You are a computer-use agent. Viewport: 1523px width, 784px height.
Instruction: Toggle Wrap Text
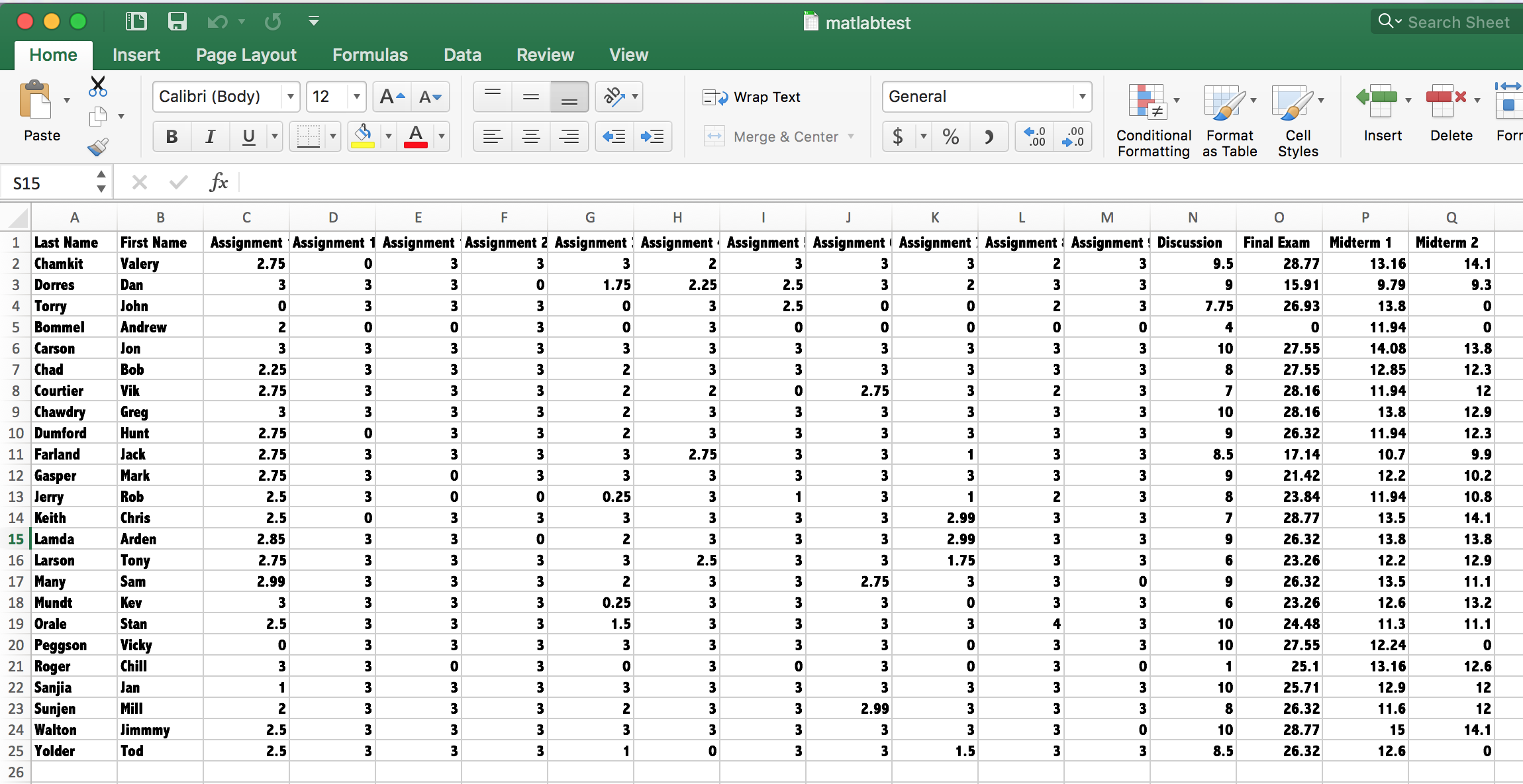tap(752, 97)
